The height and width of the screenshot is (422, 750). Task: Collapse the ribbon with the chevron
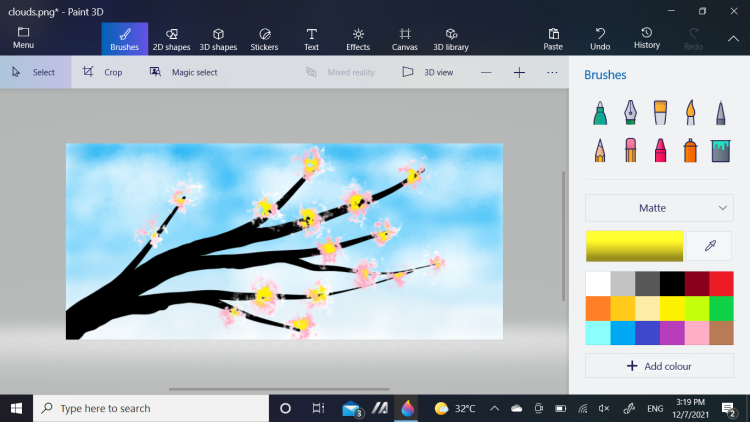point(733,39)
